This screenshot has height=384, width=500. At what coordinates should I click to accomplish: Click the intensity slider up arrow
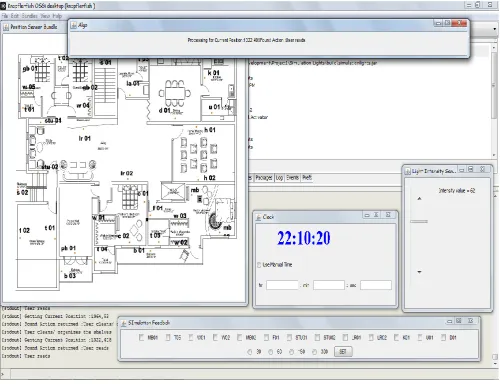(x=419, y=199)
